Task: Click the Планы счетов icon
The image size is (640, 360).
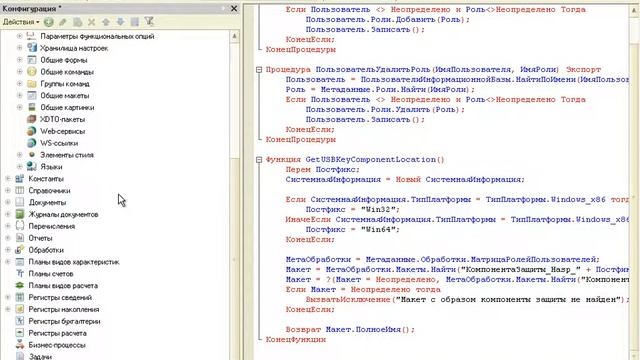Action: 20,273
